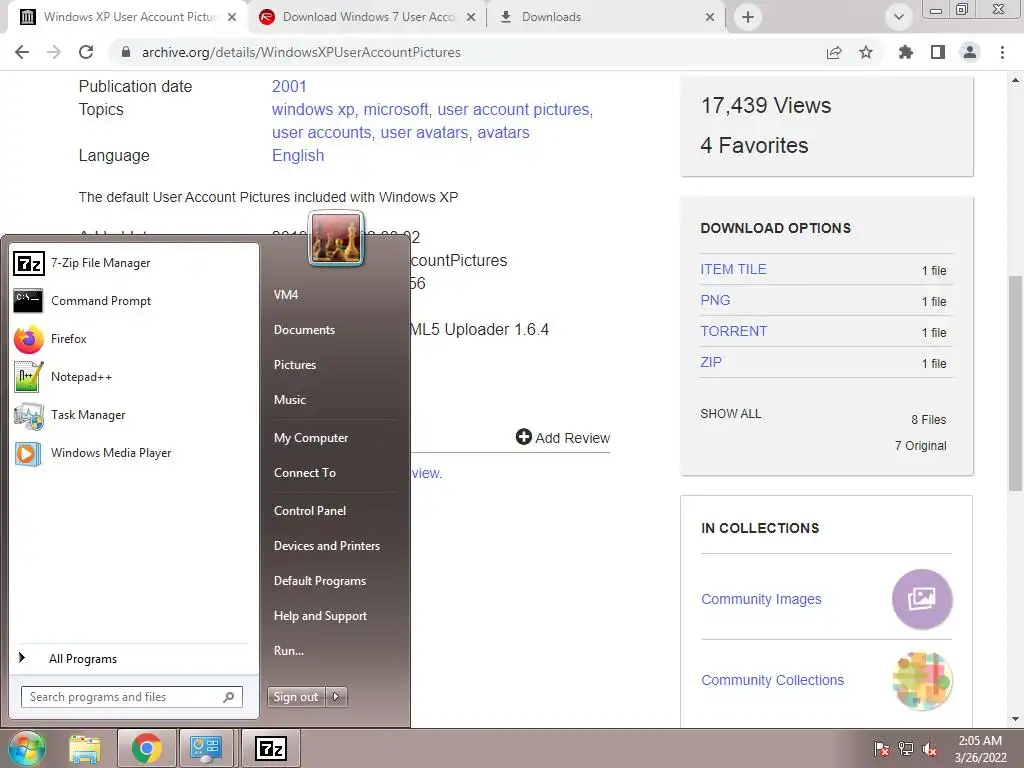Download the ZIP file option
The height and width of the screenshot is (768, 1024).
[x=711, y=362]
